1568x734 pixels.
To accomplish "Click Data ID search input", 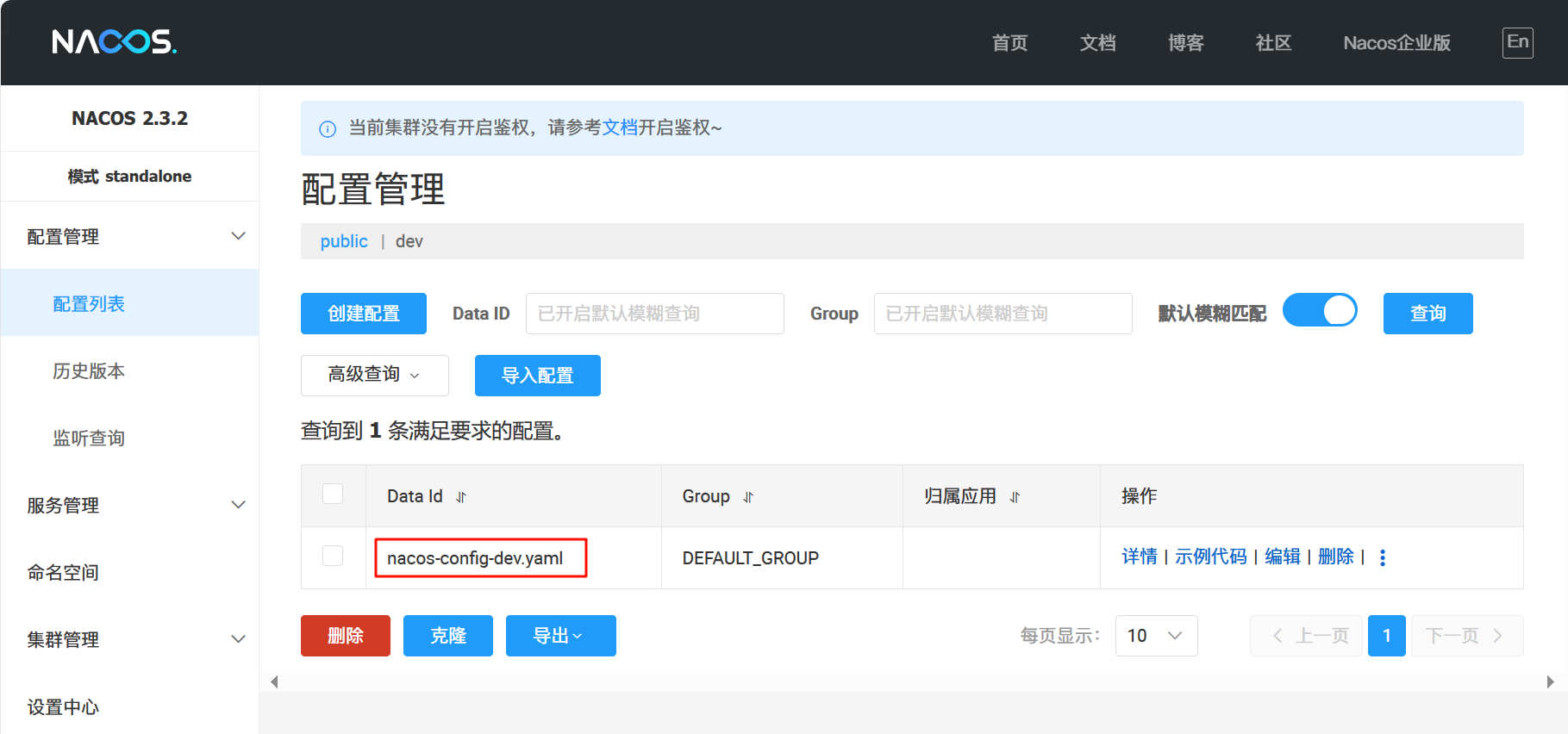I will coord(655,314).
